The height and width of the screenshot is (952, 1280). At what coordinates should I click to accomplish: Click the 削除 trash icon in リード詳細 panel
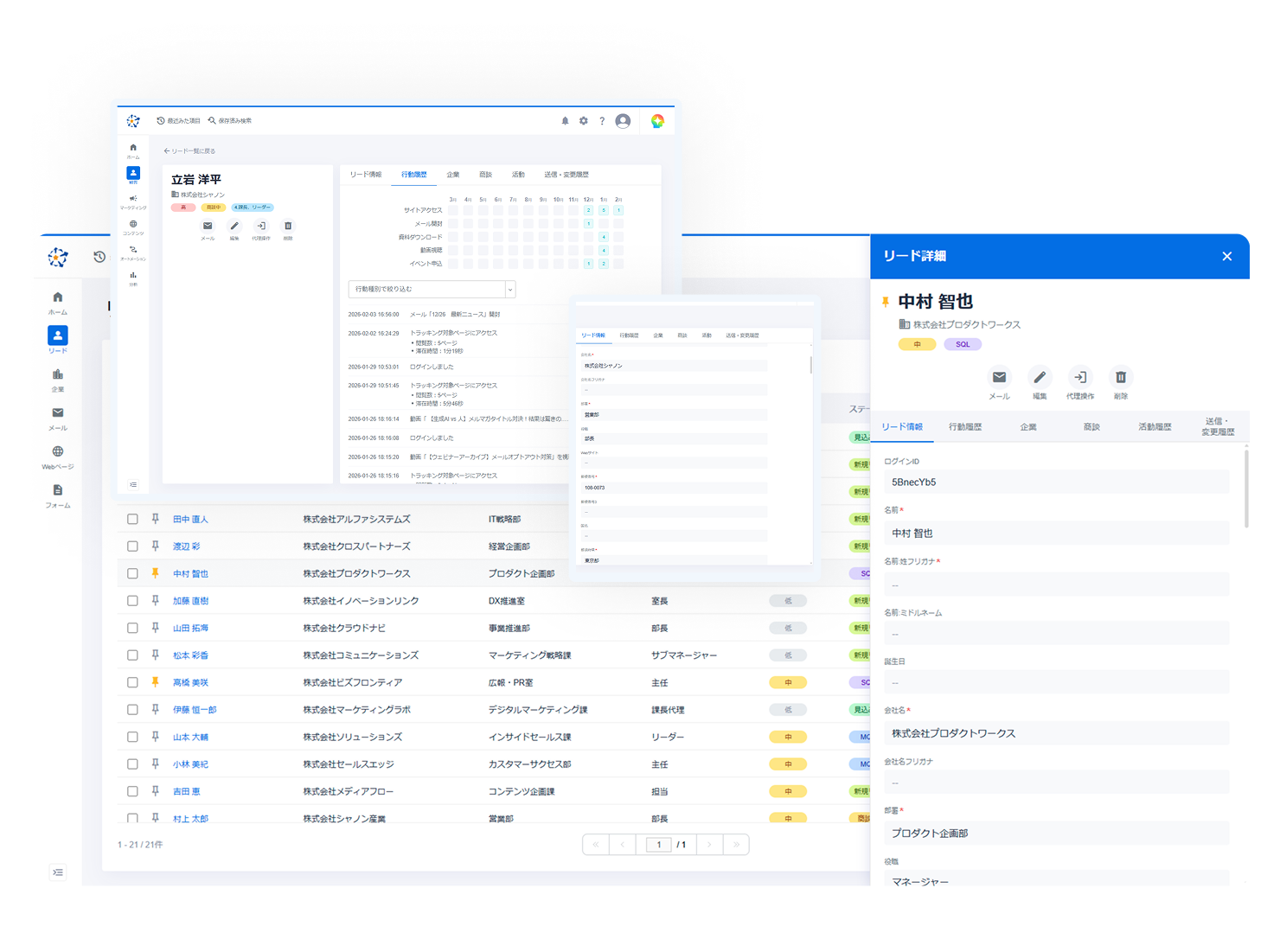[x=1120, y=377]
